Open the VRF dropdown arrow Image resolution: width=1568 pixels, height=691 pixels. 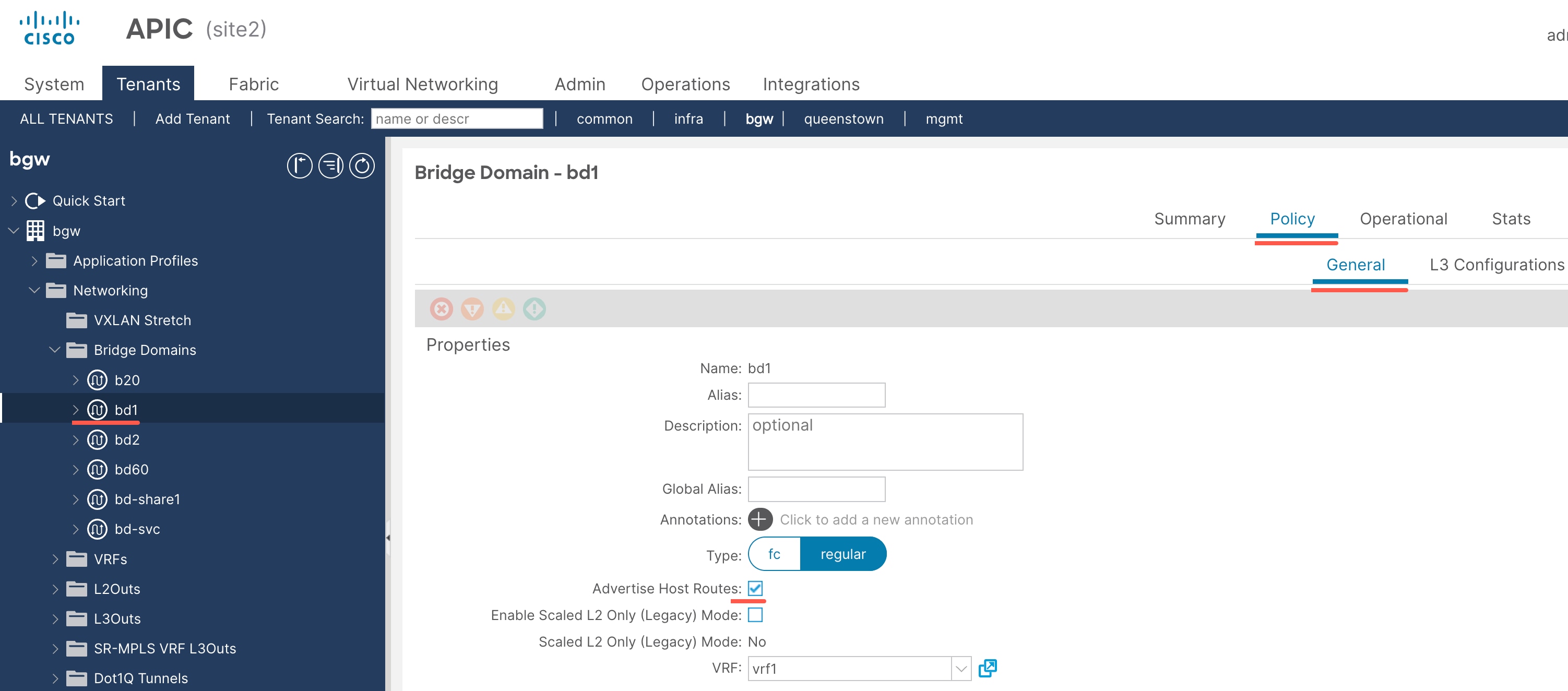pos(961,669)
